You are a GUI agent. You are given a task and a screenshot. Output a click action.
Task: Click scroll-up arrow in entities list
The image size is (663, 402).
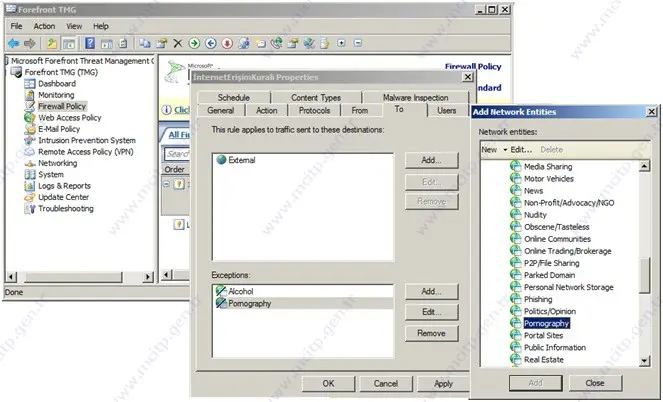[644, 166]
